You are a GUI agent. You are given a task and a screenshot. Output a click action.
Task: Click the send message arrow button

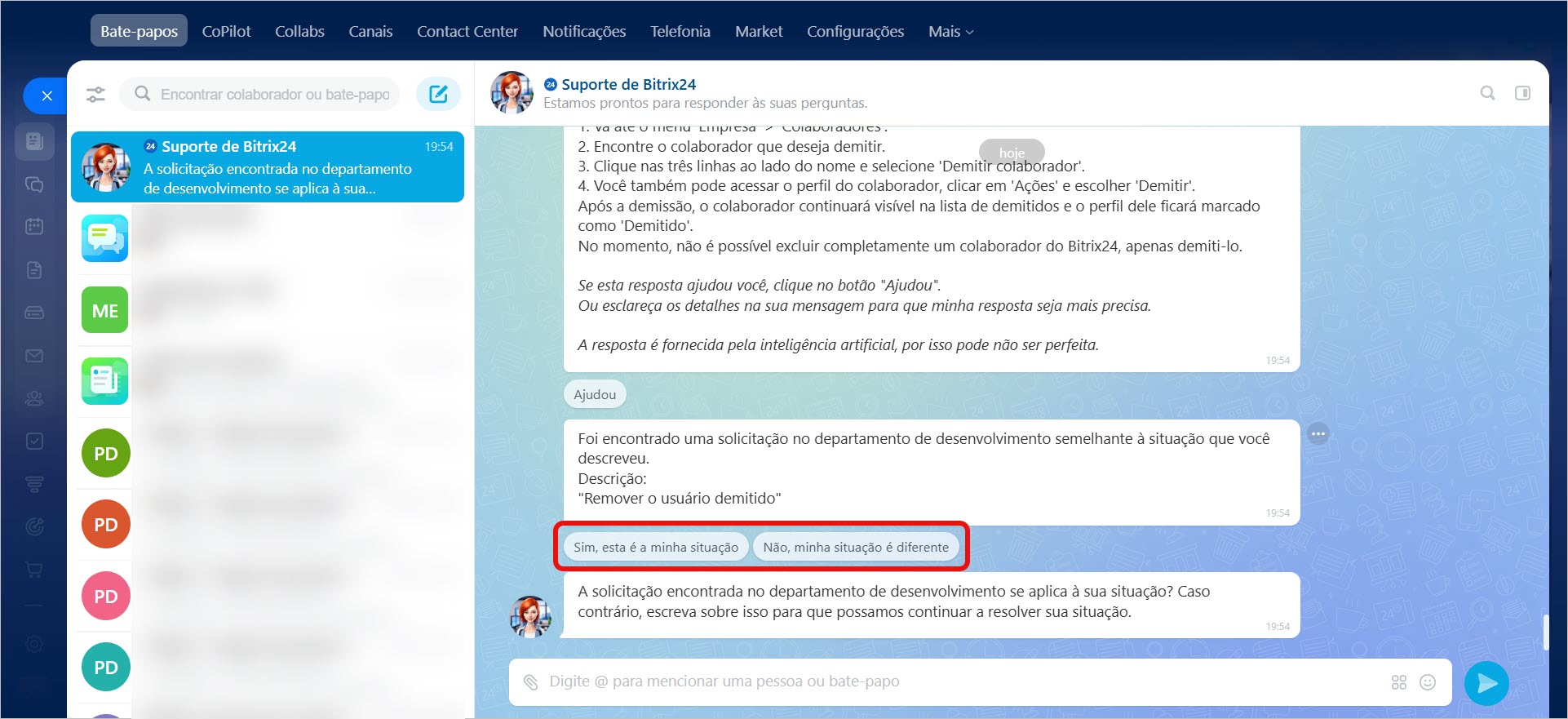pyautogui.click(x=1486, y=683)
